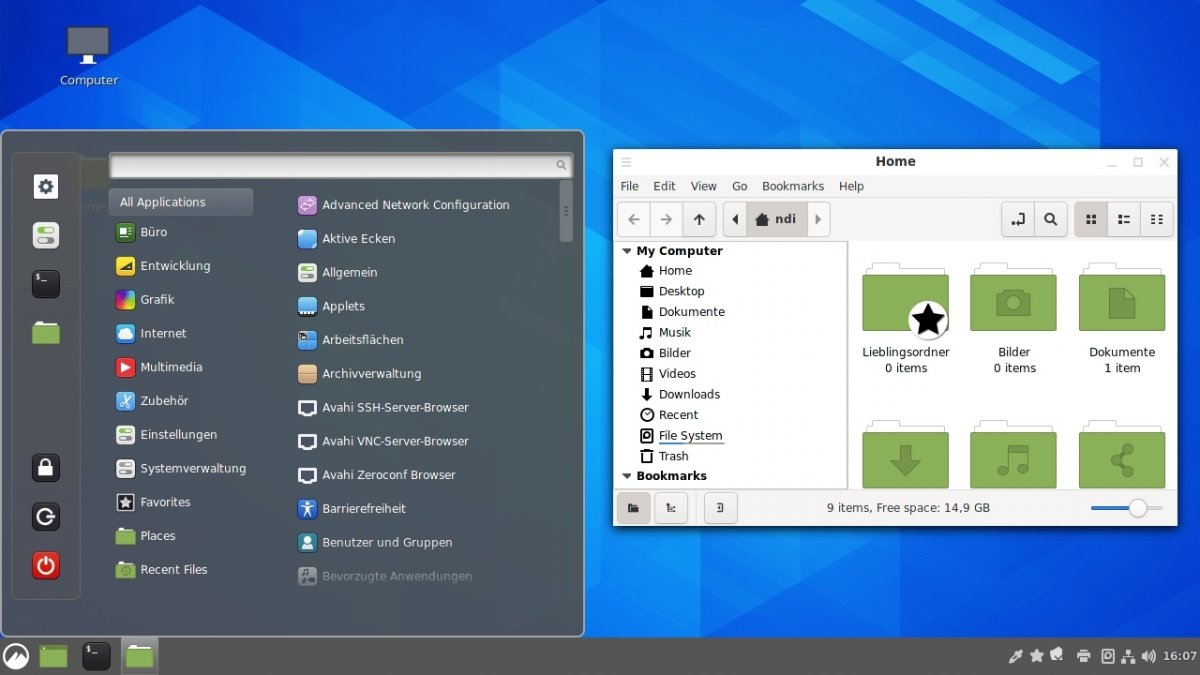
Task: Collapse the Bookmarks section
Action: click(627, 475)
